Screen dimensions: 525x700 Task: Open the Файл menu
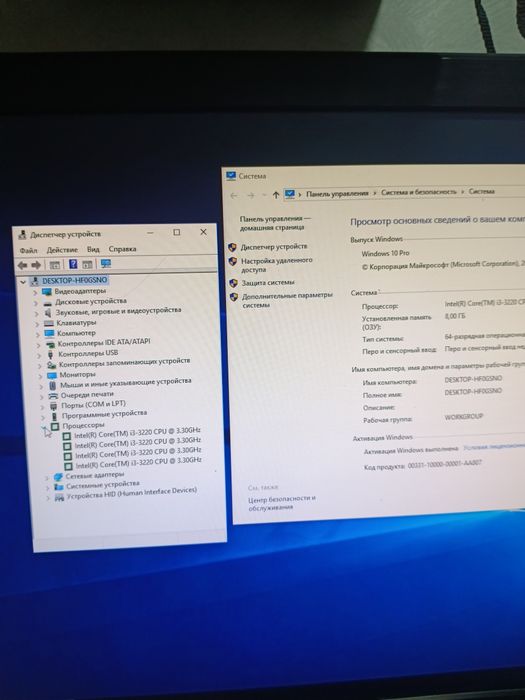tap(28, 250)
